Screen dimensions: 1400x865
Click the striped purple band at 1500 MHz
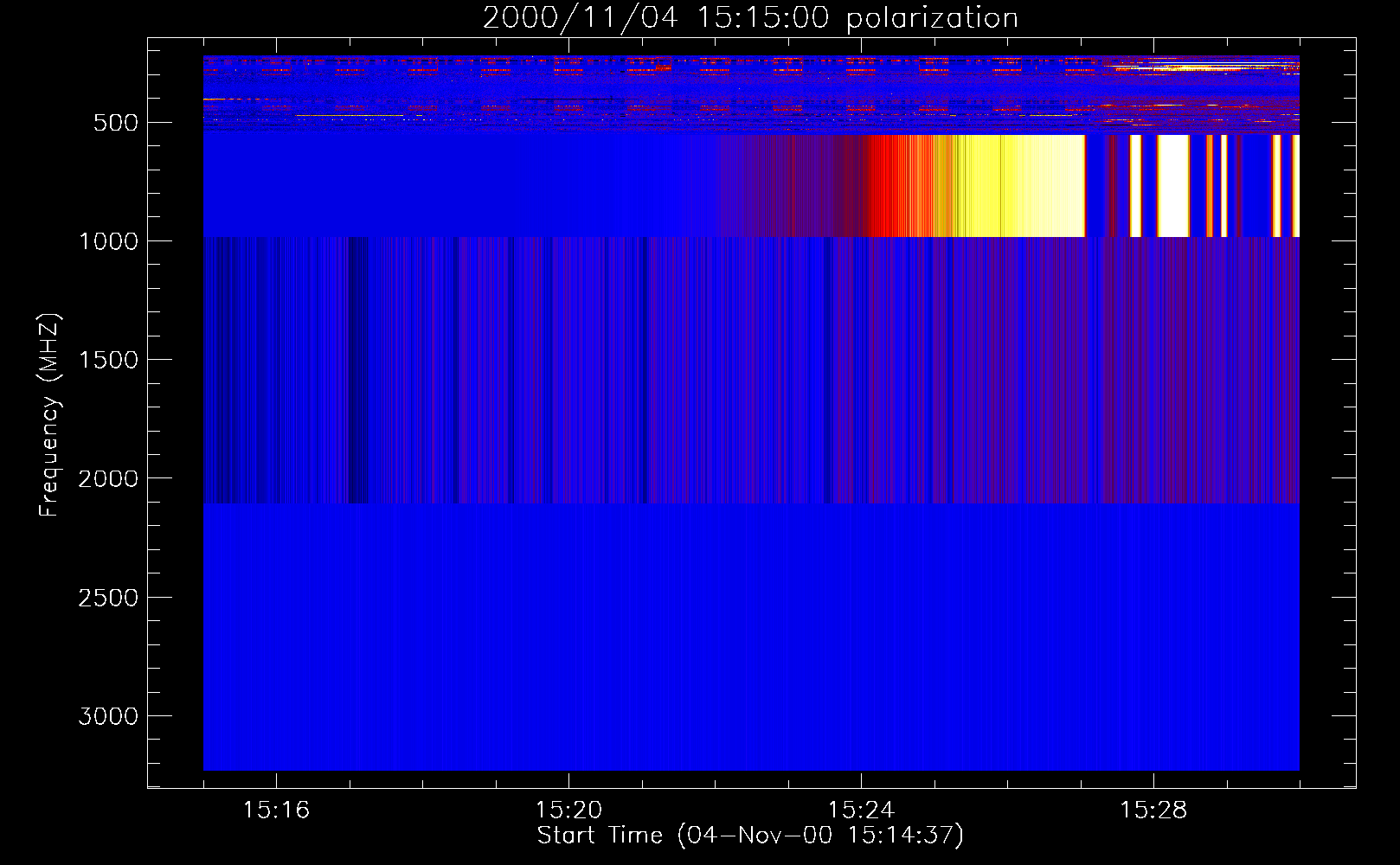click(750, 360)
